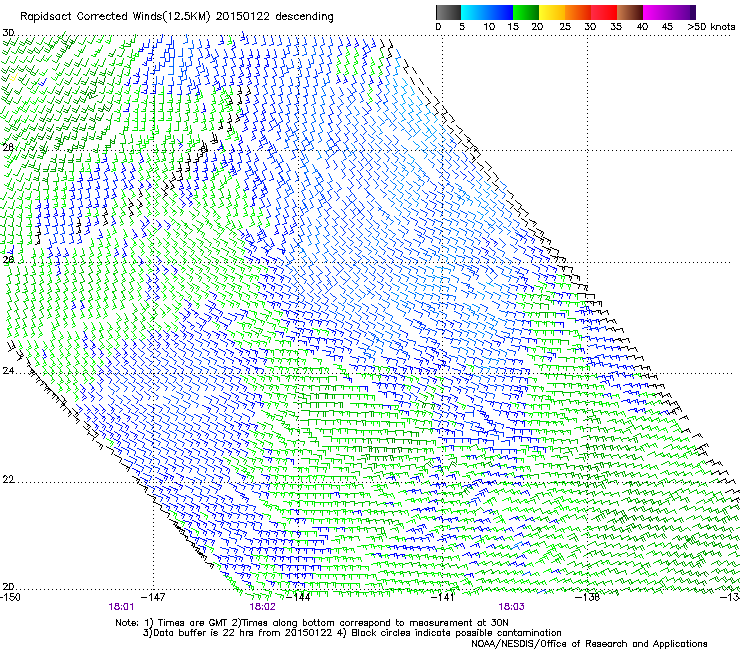Click the legend tick label '25'
Image resolution: width=740 pixels, height=650 pixels.
[565, 27]
